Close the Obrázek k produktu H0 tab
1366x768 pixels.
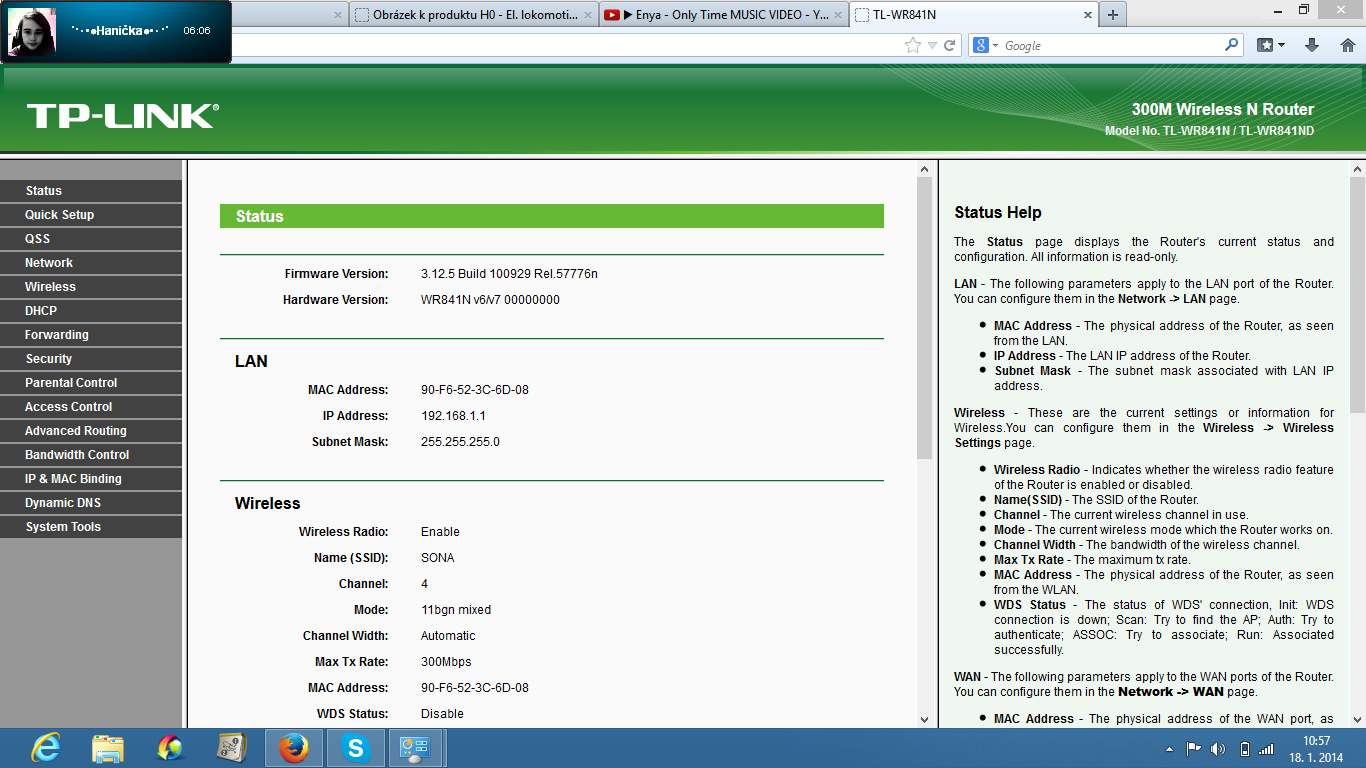click(586, 15)
